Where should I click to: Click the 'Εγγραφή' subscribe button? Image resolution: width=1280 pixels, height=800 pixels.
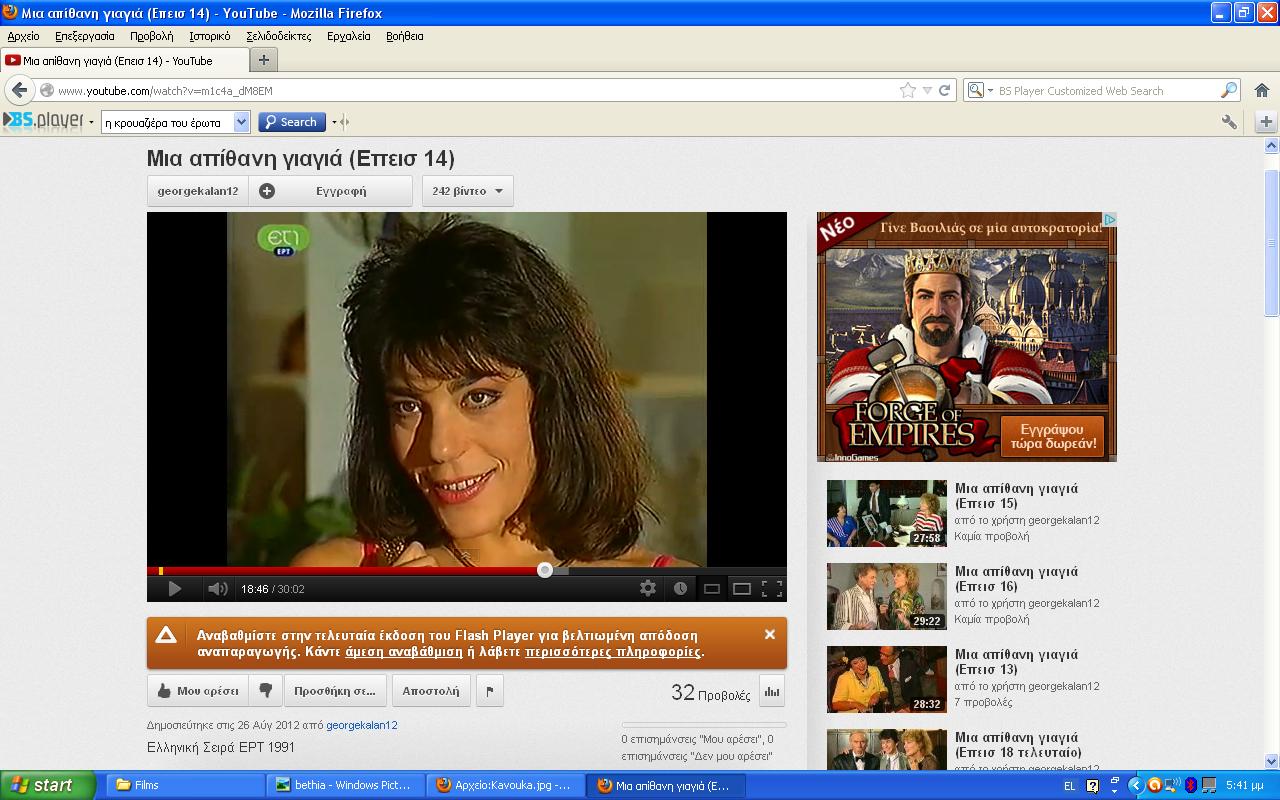[330, 191]
